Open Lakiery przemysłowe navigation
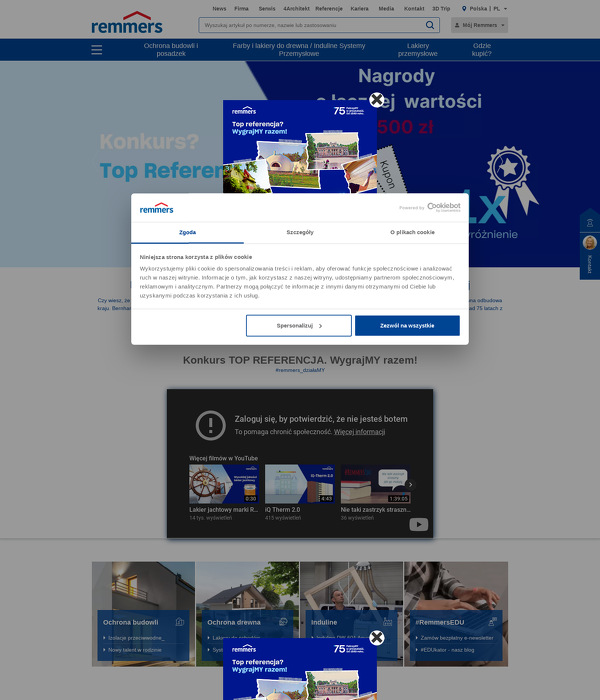 (x=418, y=50)
